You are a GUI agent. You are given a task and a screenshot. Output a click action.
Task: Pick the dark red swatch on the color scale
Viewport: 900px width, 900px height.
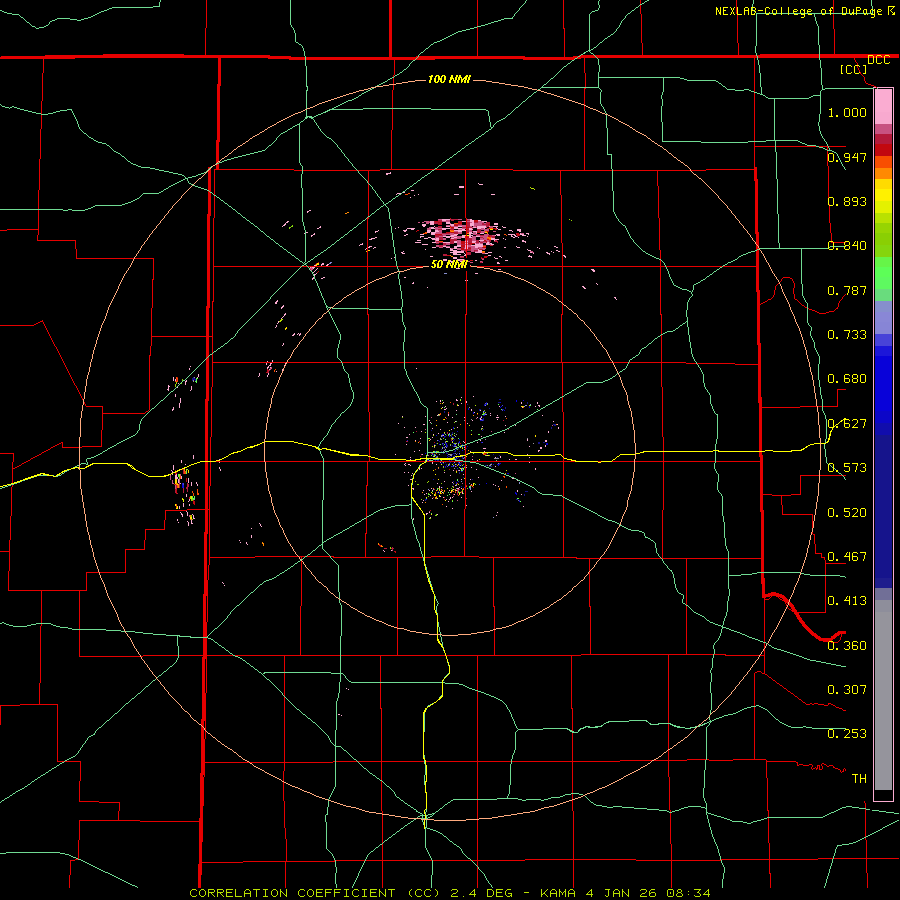point(883,149)
